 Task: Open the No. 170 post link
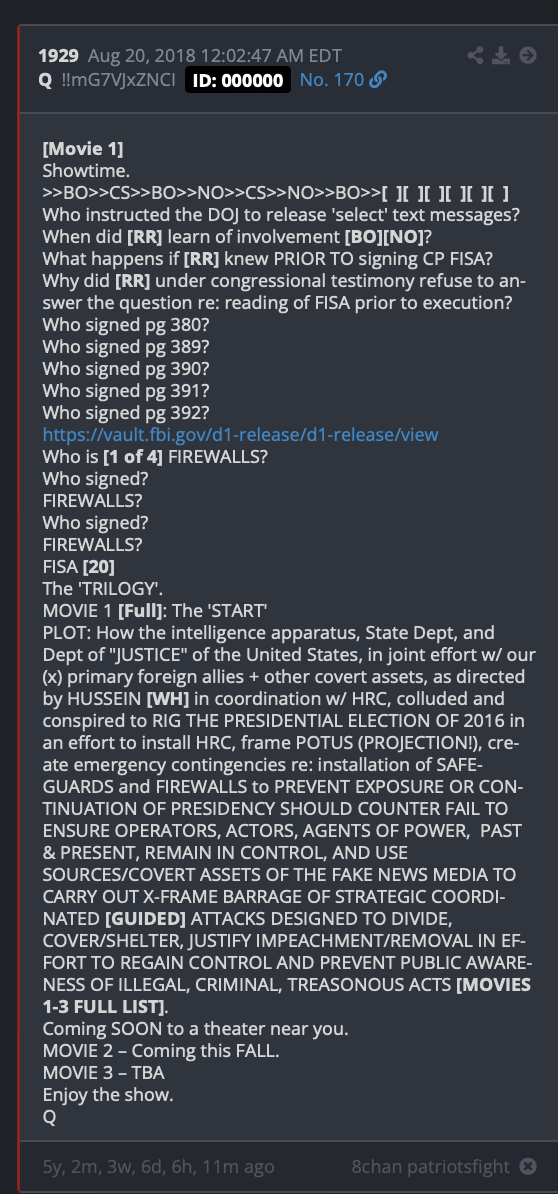pyautogui.click(x=332, y=79)
